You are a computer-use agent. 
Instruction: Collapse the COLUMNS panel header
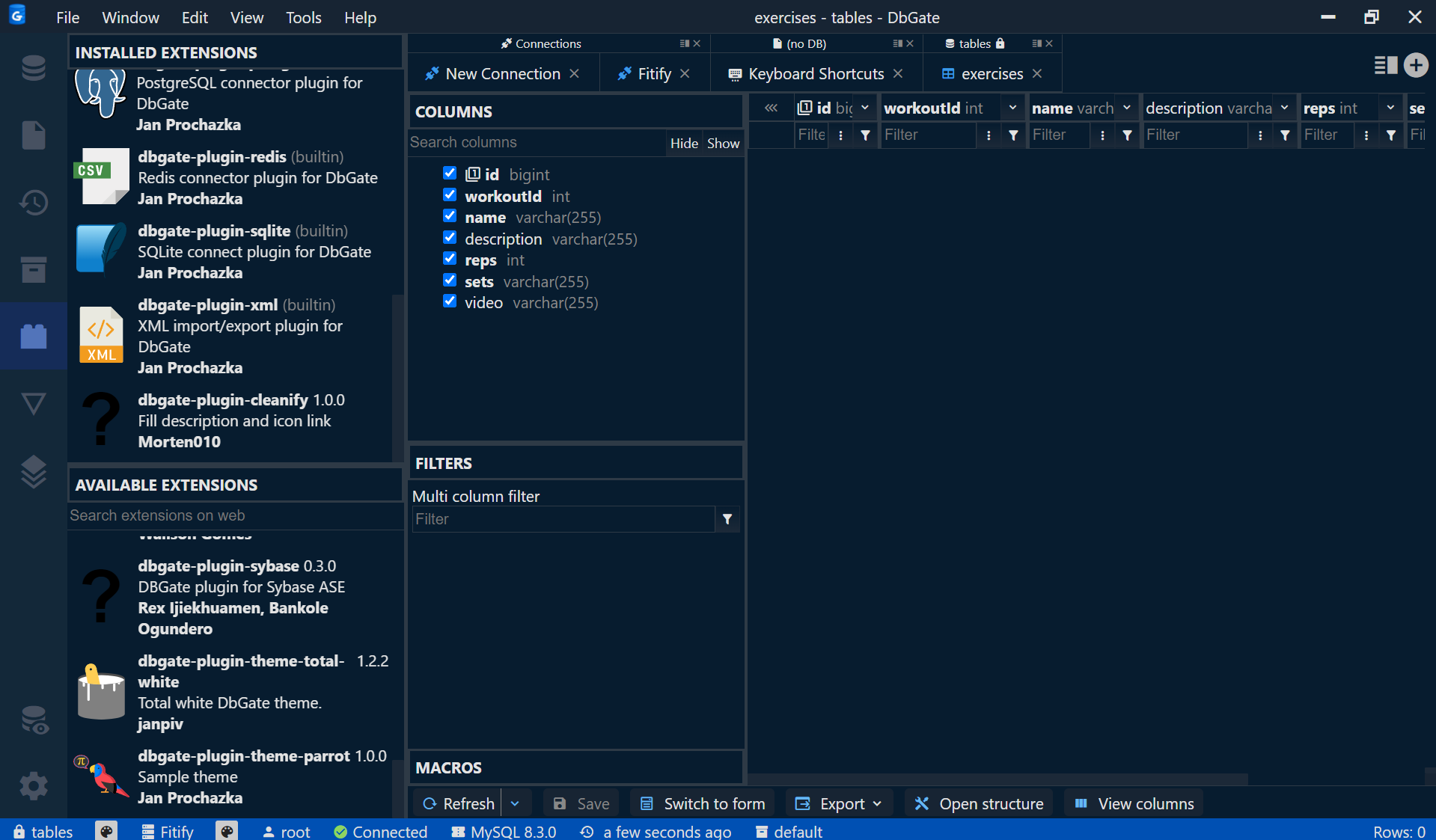(x=575, y=111)
